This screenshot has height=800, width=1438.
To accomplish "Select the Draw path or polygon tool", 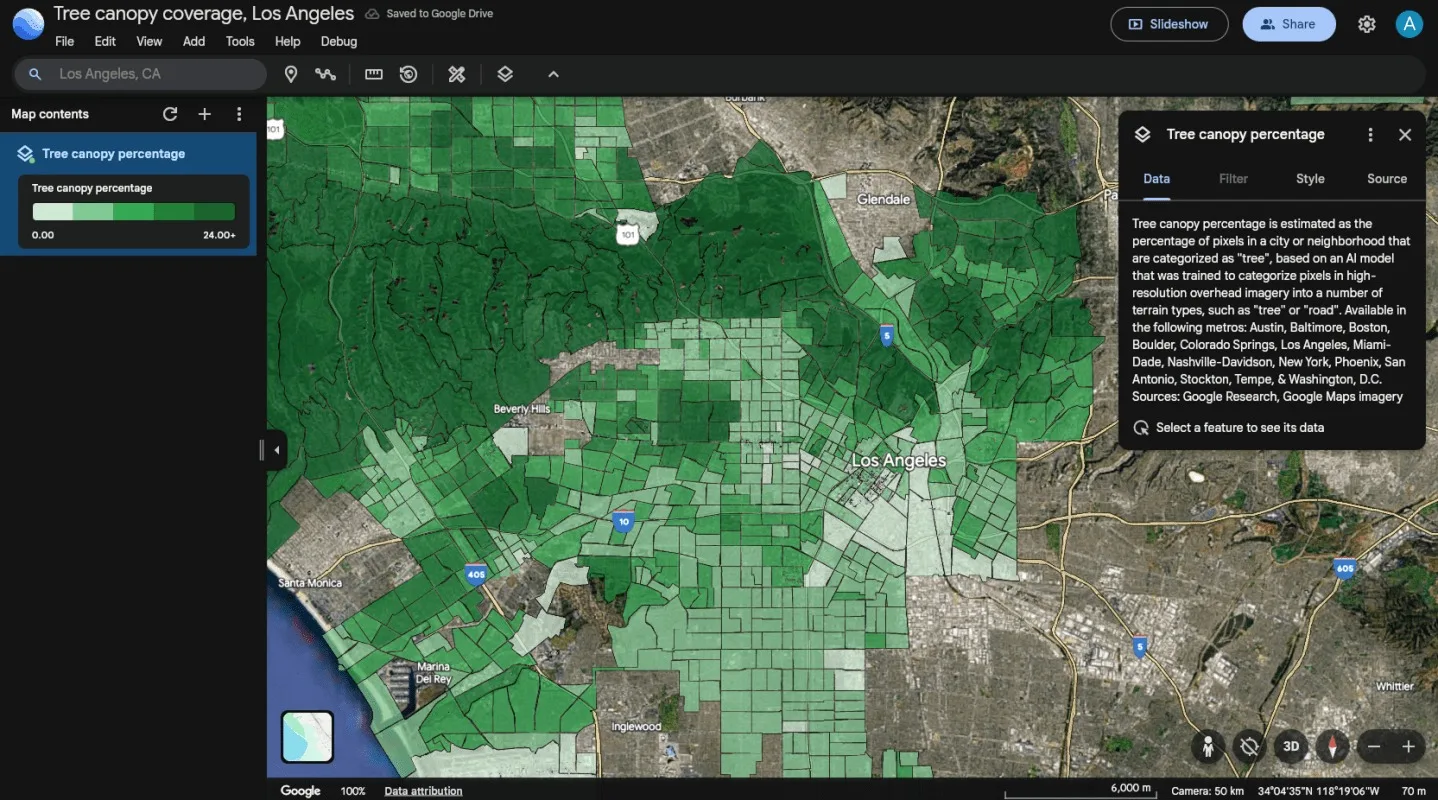I will pos(325,74).
